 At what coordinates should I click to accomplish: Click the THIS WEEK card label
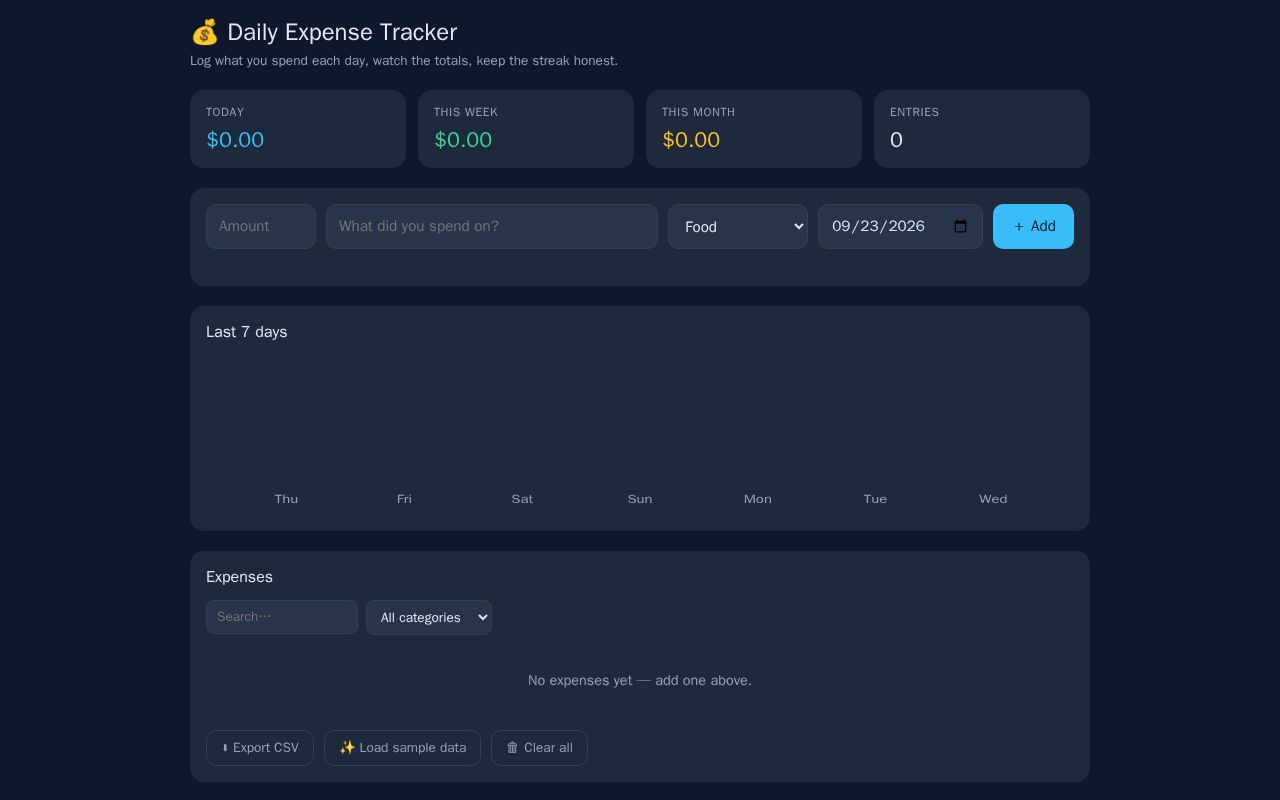click(x=466, y=112)
